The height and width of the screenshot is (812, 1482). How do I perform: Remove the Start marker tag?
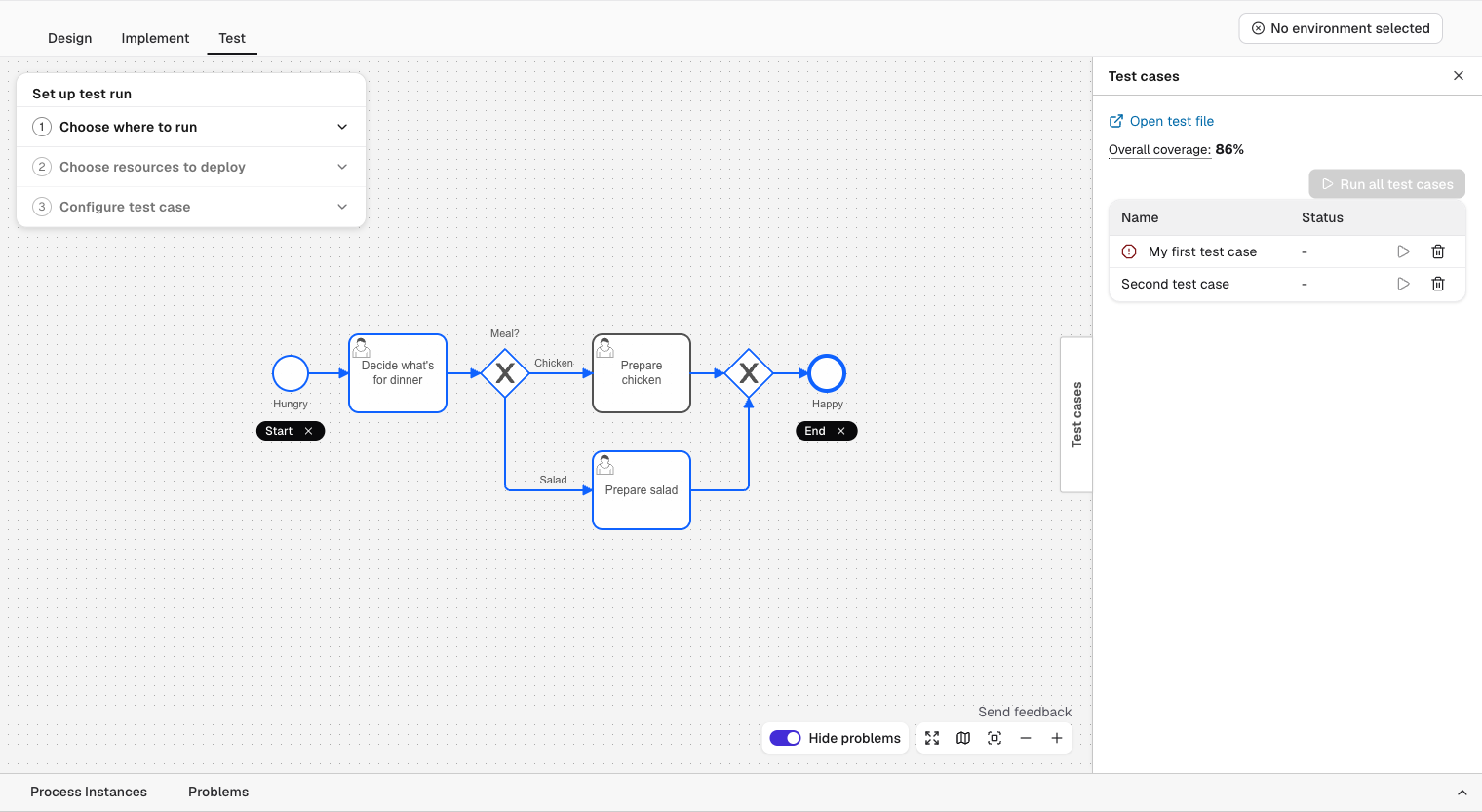(x=308, y=431)
